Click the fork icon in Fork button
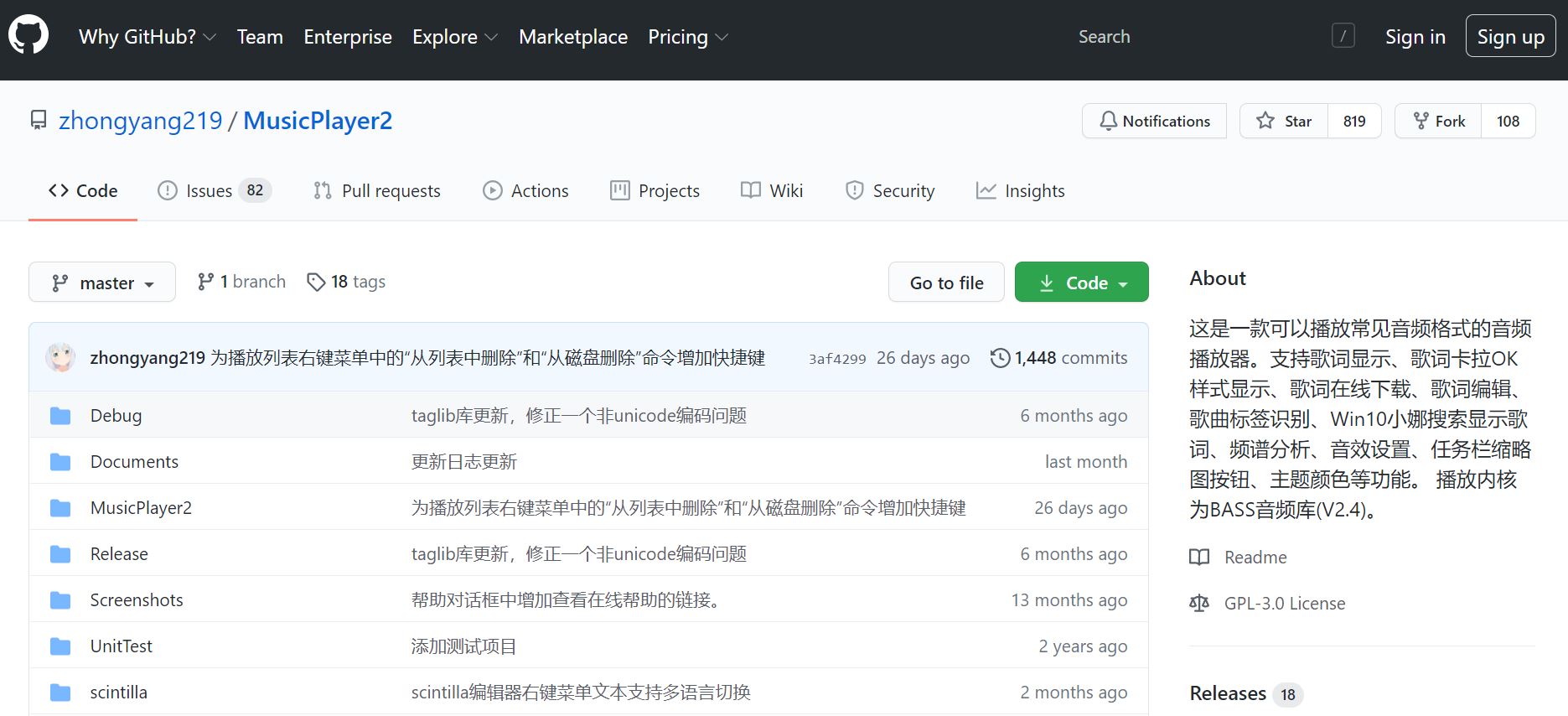 click(x=1421, y=121)
